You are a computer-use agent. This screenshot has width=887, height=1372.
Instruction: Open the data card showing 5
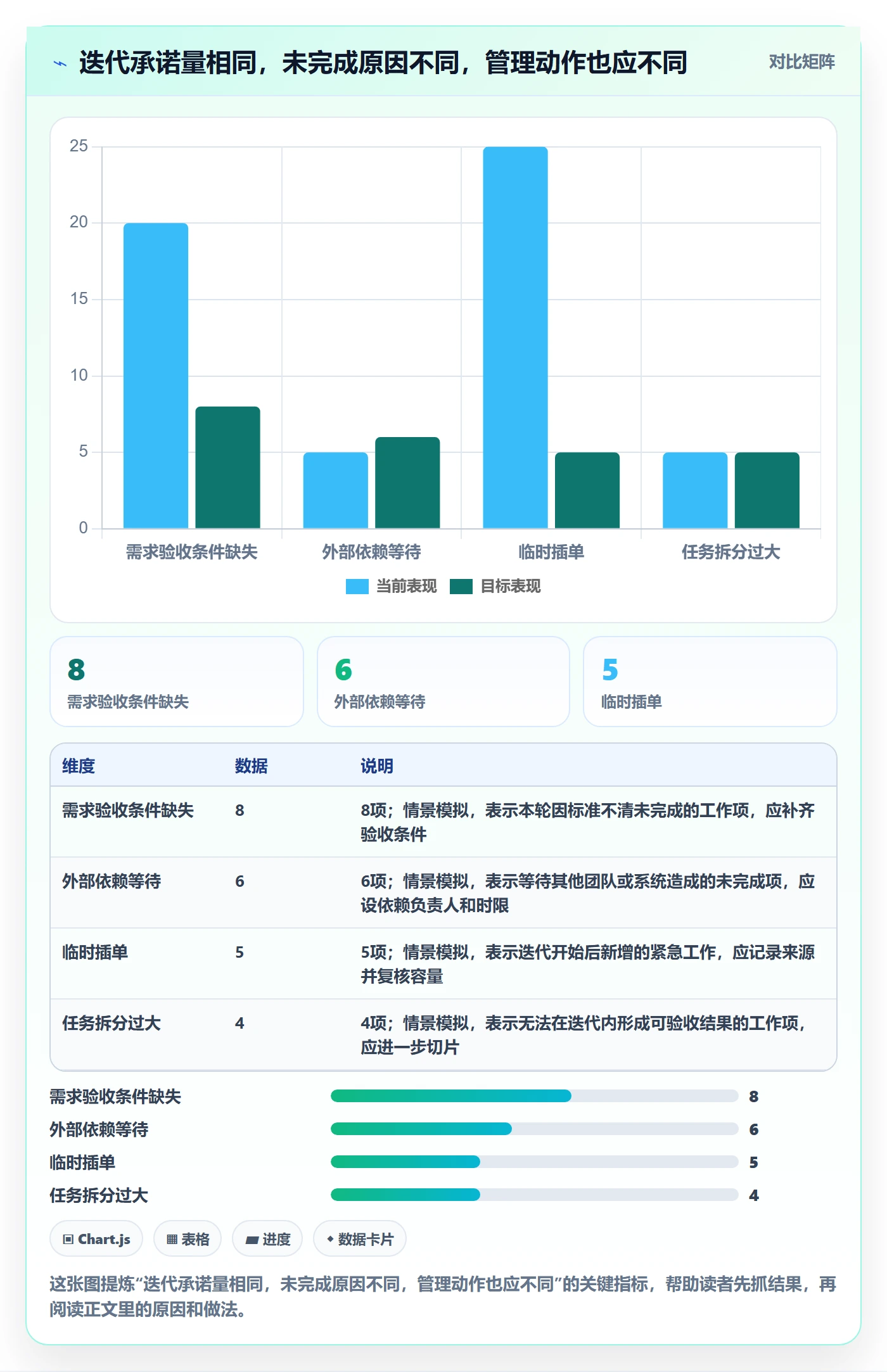tap(710, 682)
